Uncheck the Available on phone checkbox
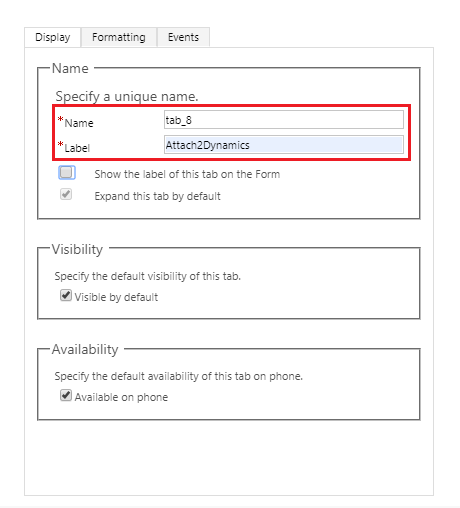 click(x=66, y=395)
